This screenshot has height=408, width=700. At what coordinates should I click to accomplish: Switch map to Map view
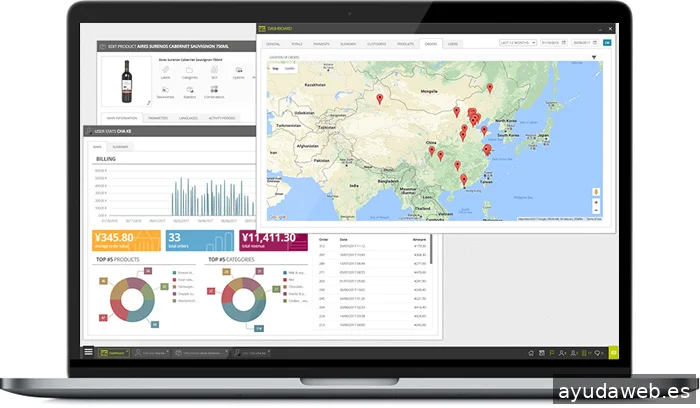275,68
